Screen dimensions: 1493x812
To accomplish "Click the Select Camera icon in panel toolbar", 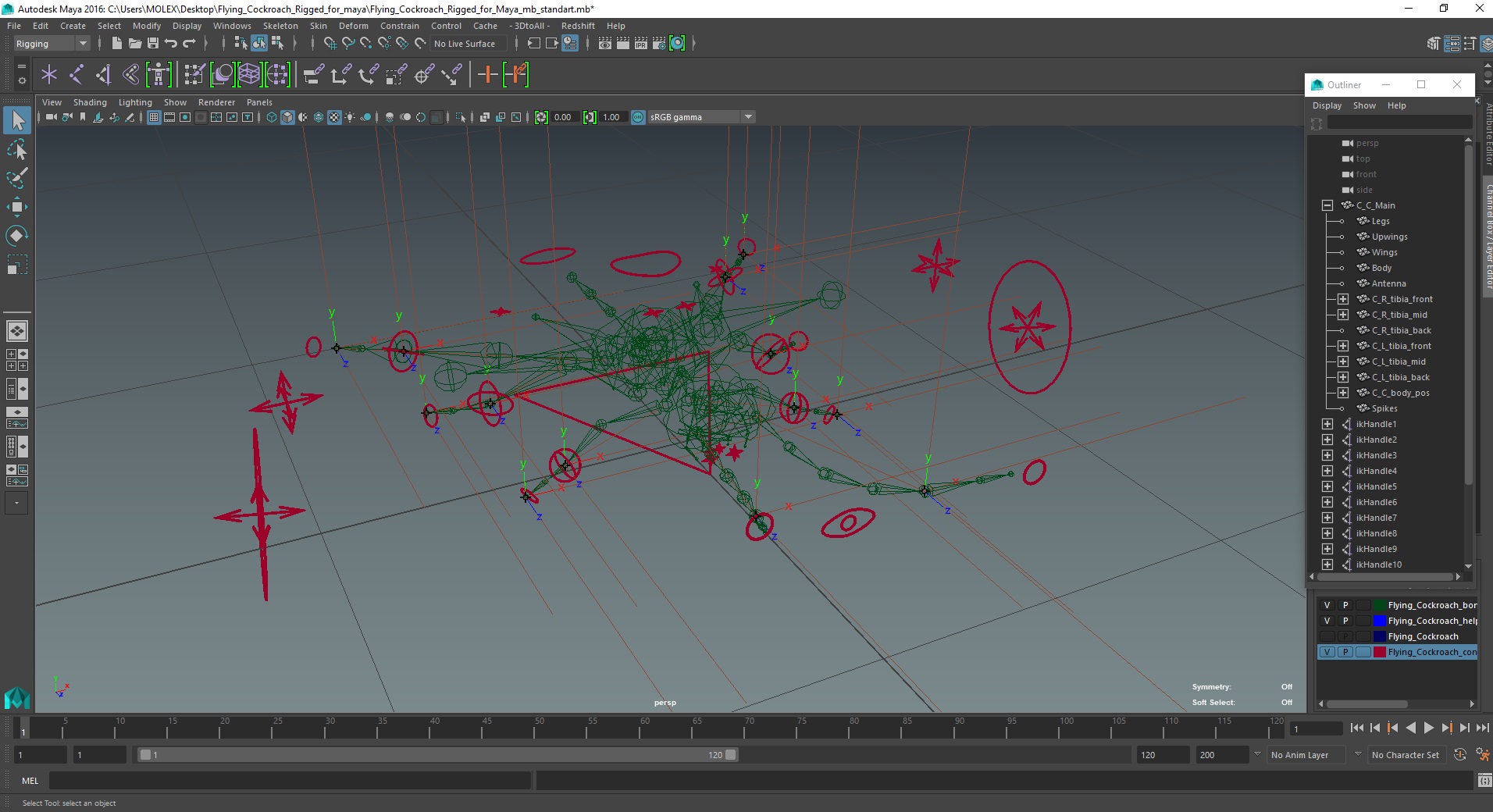I will pos(52,117).
